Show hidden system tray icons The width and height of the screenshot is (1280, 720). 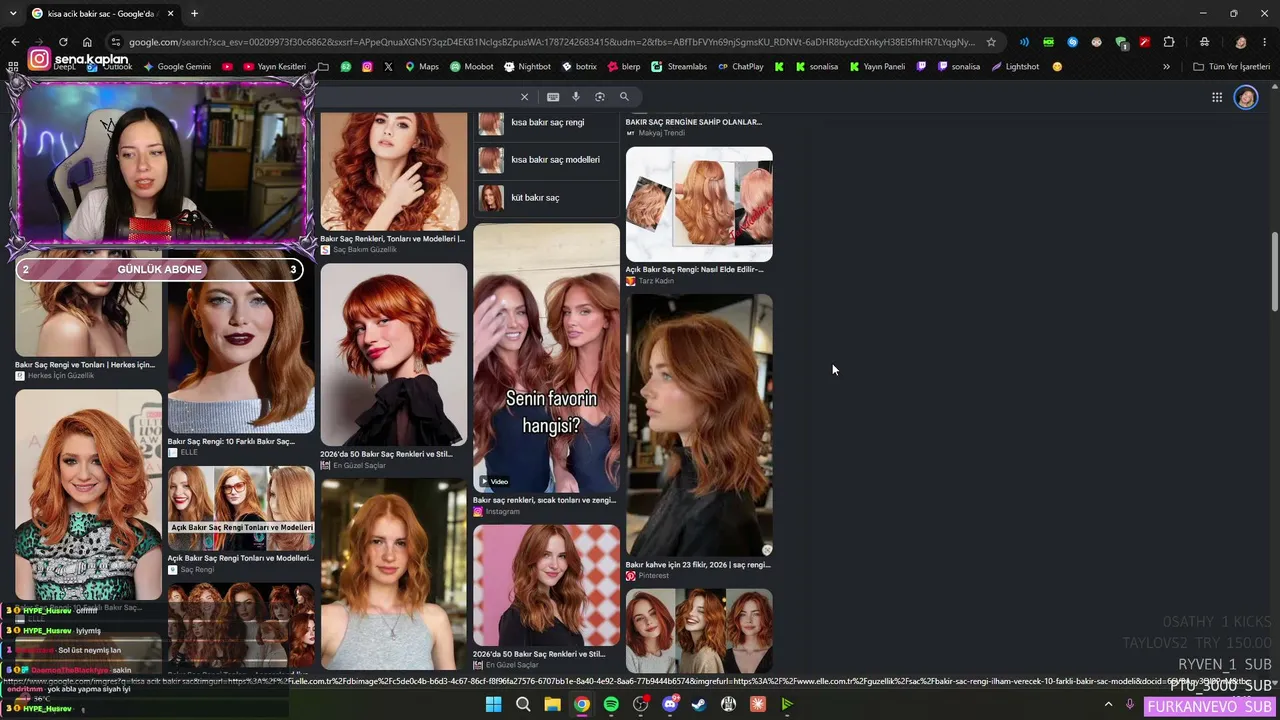click(1108, 705)
